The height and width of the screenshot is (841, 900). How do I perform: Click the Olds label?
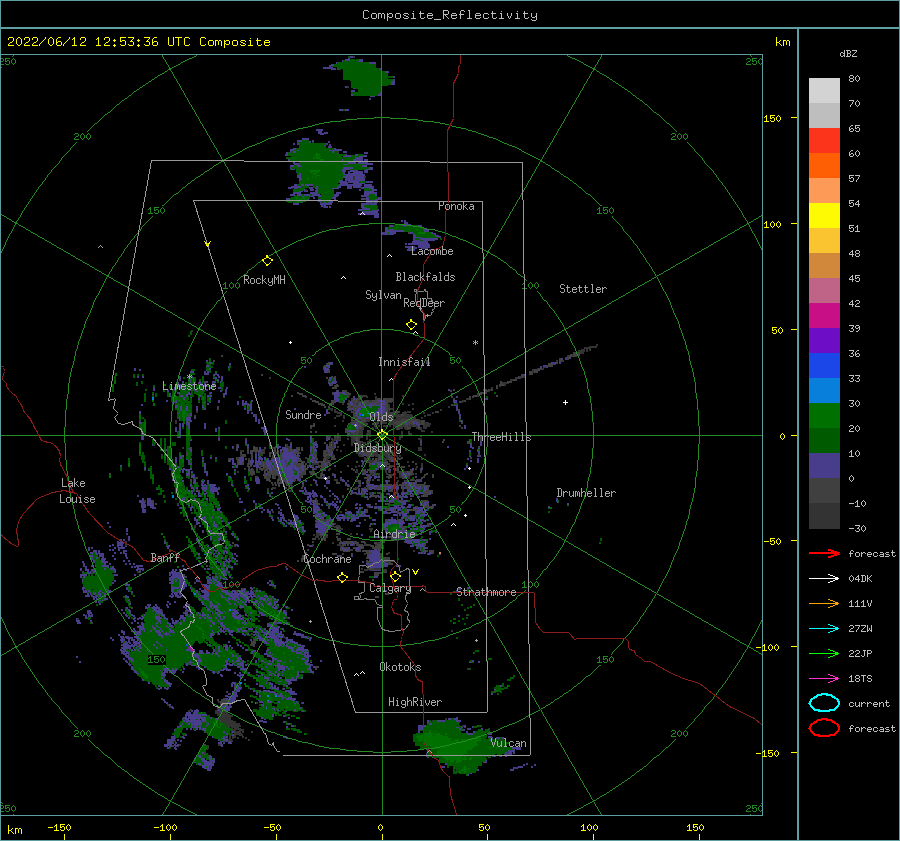point(381,417)
